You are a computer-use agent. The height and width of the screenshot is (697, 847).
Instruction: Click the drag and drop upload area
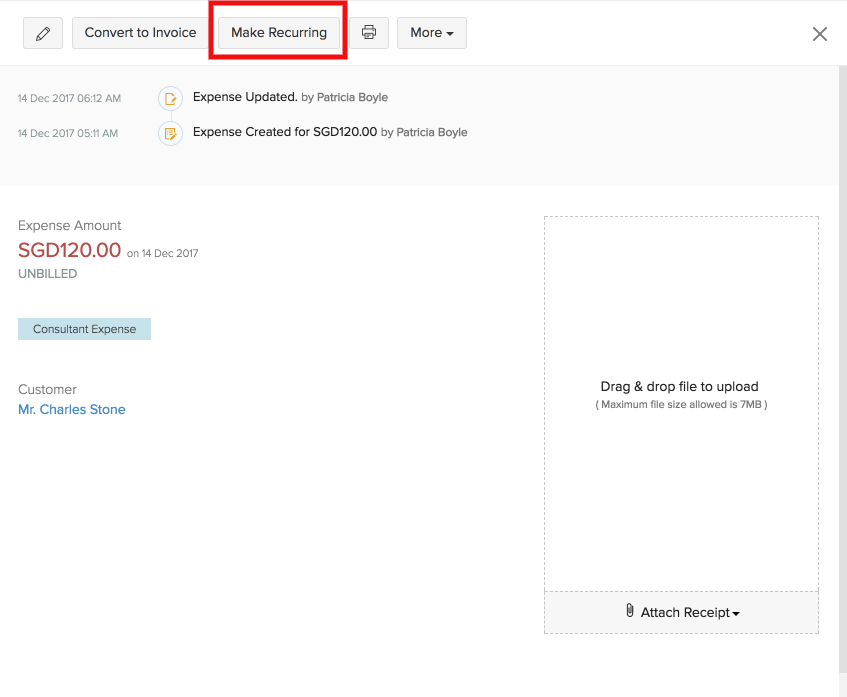[x=681, y=404]
